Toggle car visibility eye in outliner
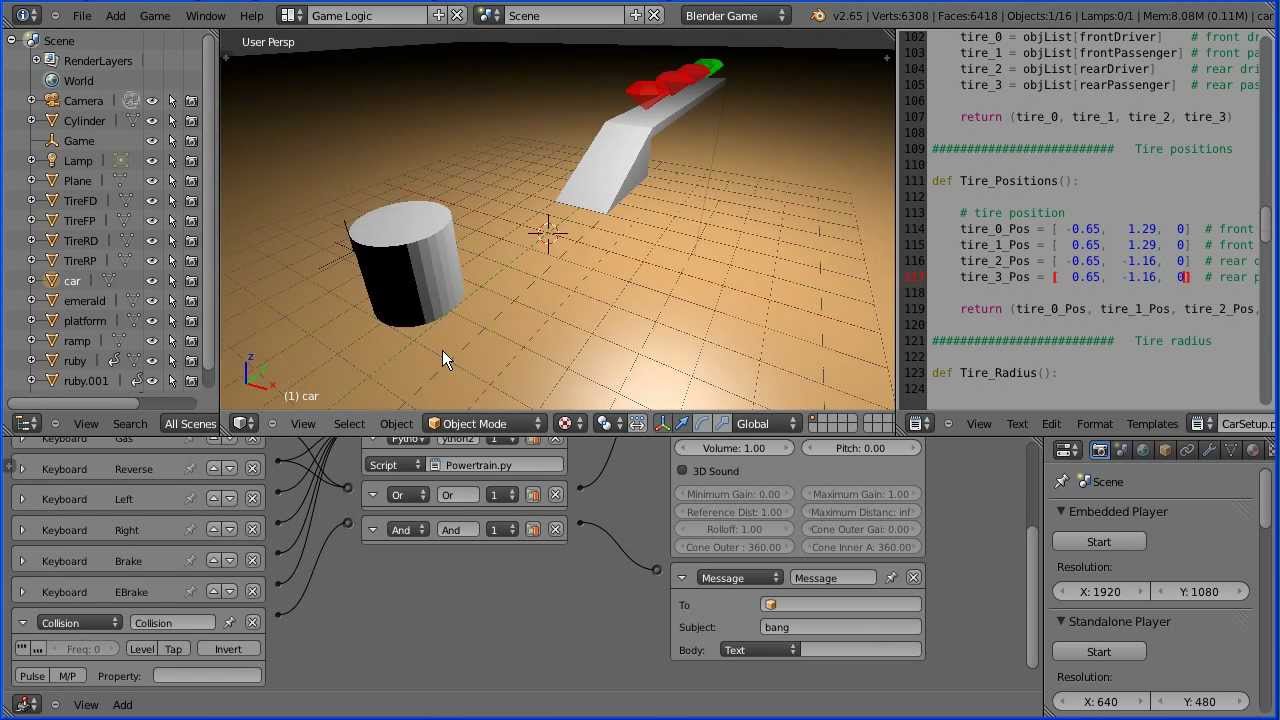 coord(152,280)
